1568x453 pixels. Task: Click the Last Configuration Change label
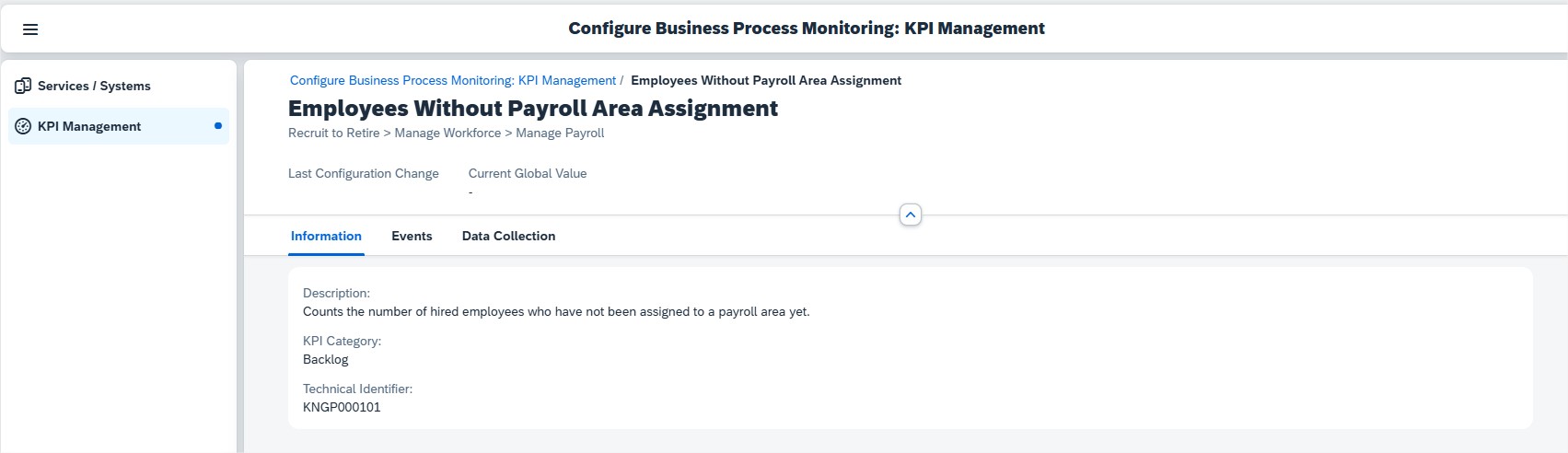click(364, 173)
